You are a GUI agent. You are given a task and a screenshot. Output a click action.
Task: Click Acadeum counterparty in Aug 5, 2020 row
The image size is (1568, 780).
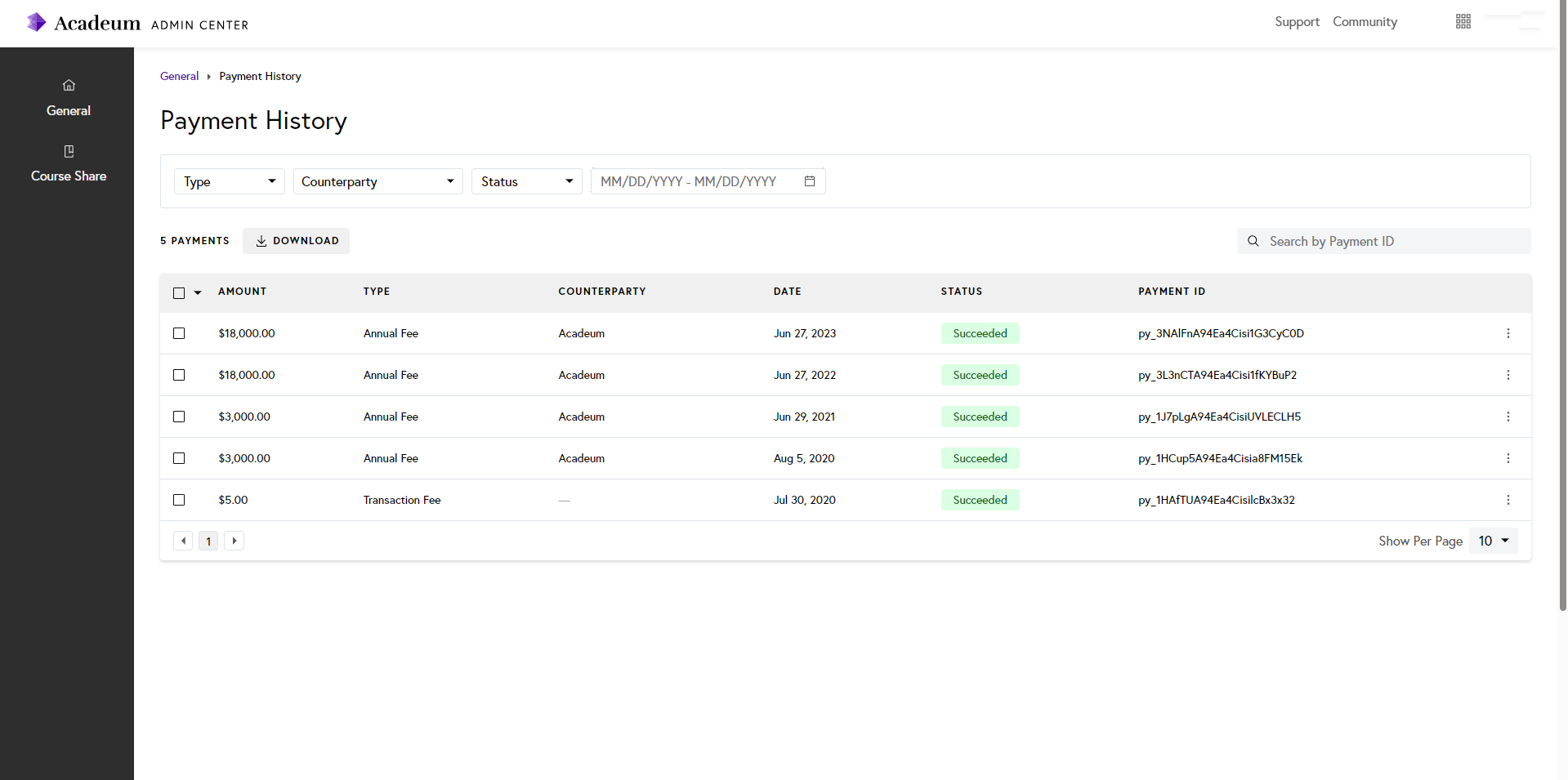coord(582,458)
